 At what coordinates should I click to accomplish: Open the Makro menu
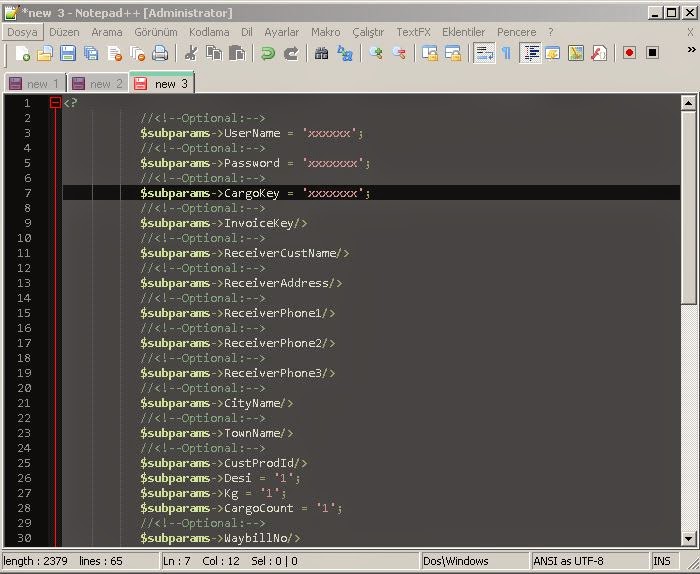(325, 32)
